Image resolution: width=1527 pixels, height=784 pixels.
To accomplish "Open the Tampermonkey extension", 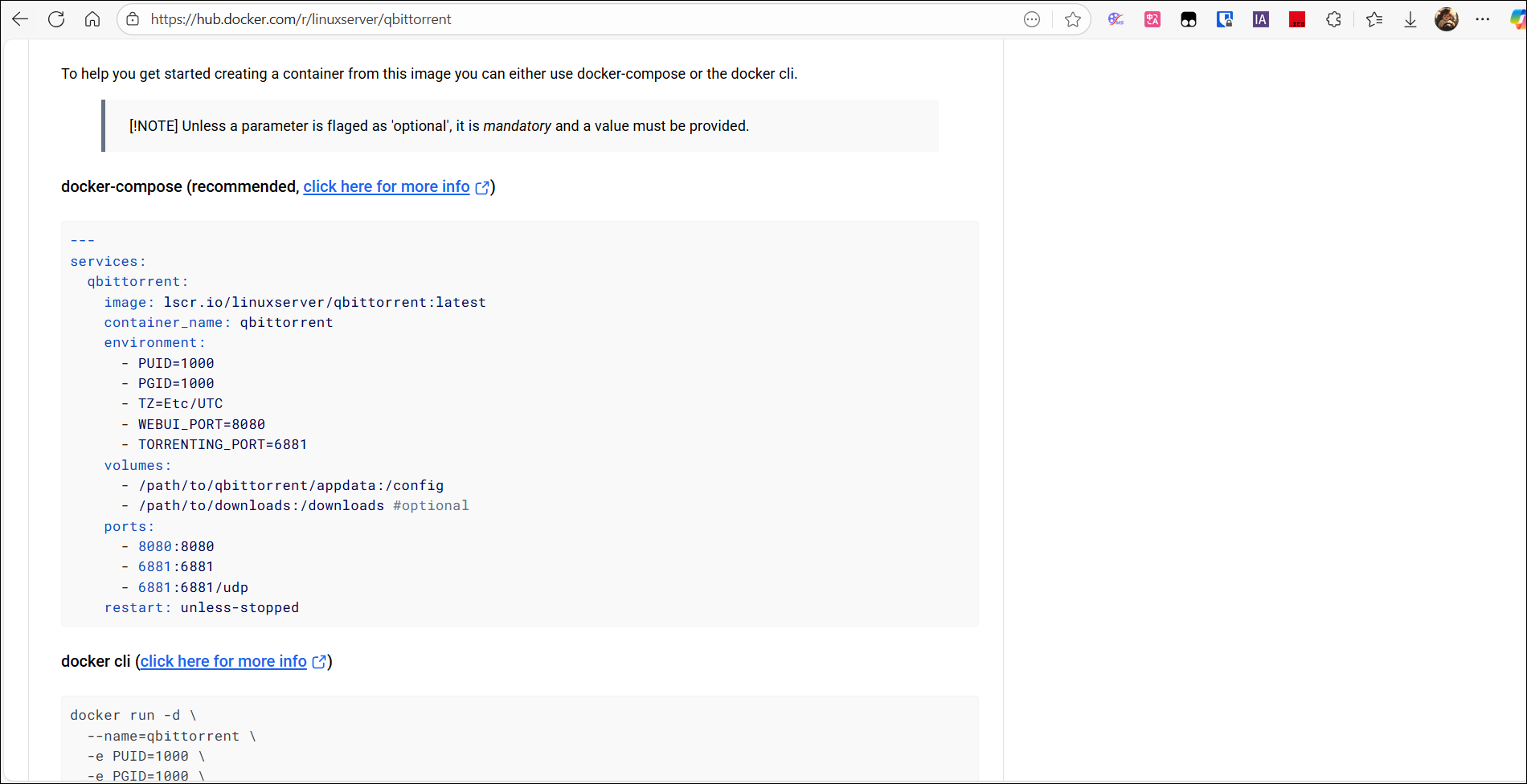I will (x=1189, y=19).
